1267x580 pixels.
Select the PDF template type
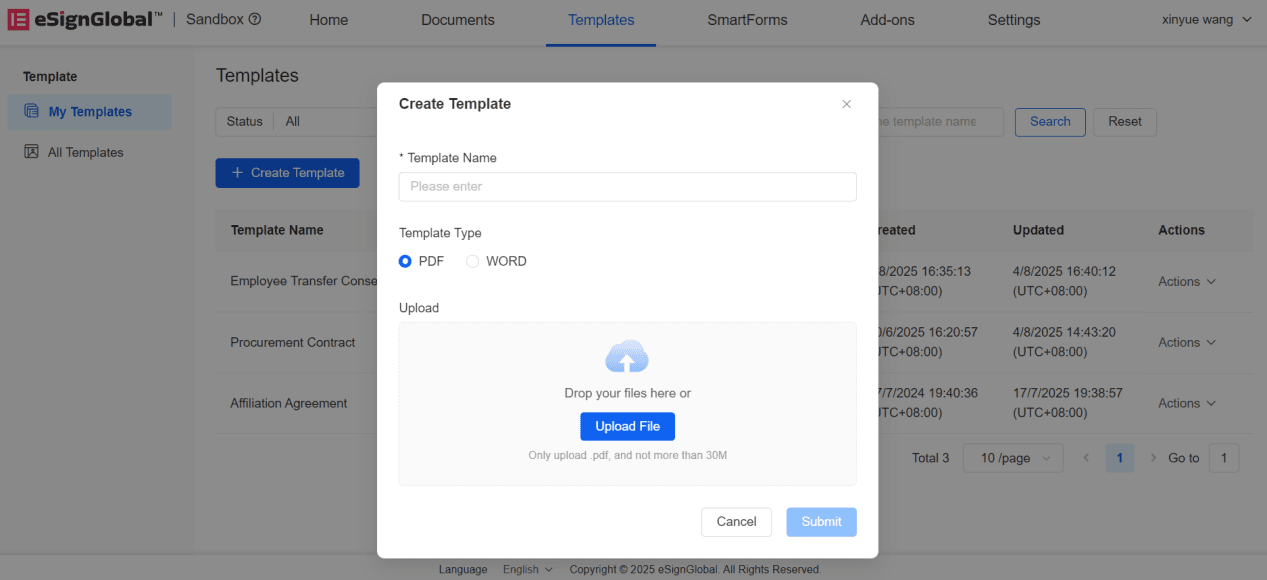pyautogui.click(x=406, y=261)
